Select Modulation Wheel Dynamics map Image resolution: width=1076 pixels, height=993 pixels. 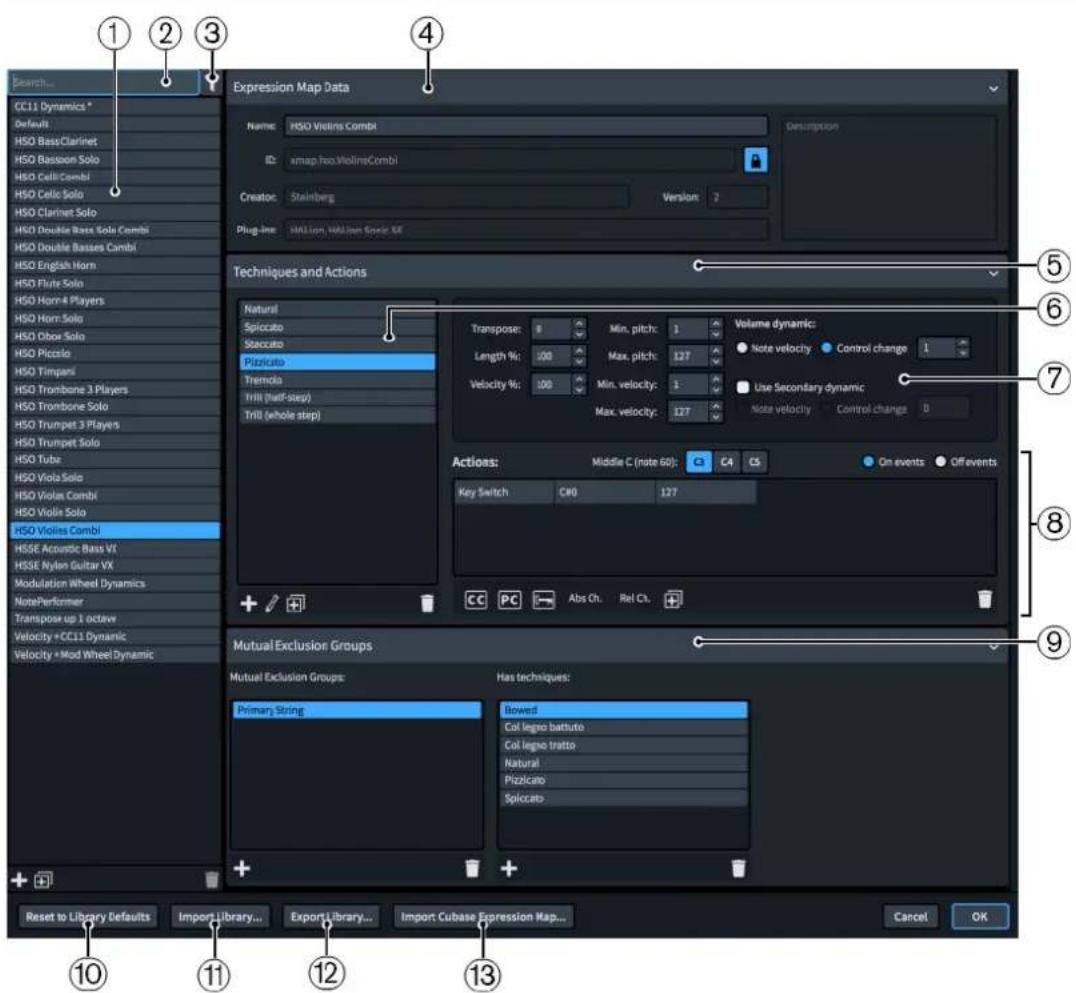(x=115, y=584)
